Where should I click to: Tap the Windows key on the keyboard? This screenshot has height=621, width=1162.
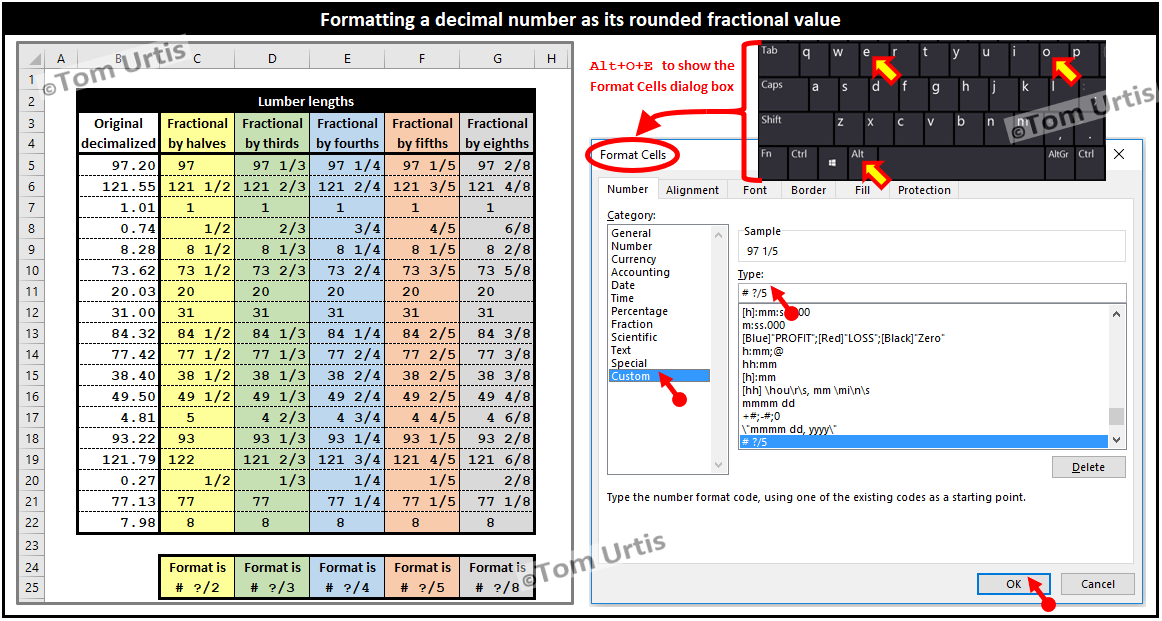832,162
